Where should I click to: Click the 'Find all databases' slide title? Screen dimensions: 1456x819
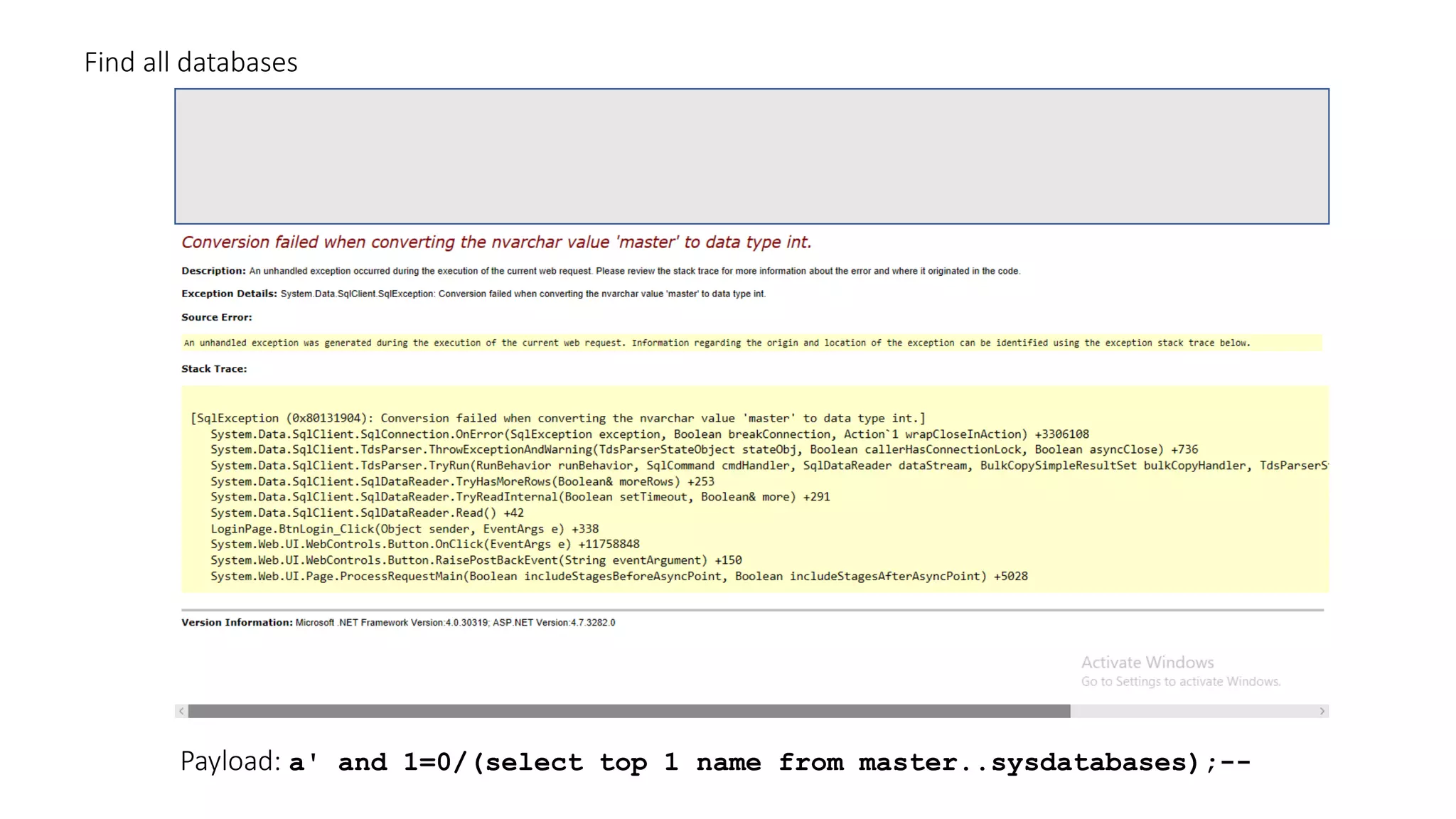pyautogui.click(x=191, y=63)
